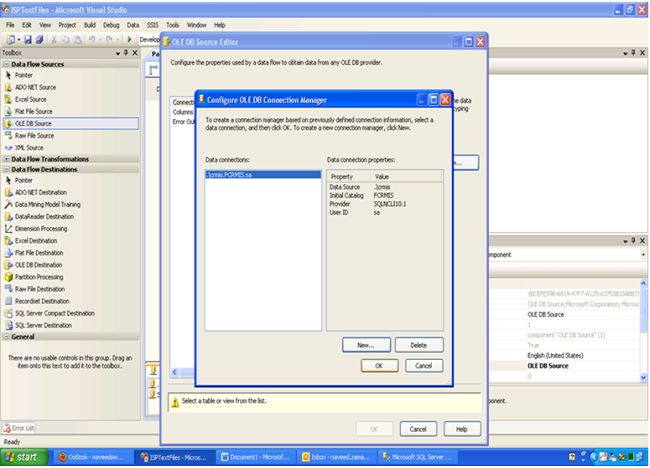Open SSIS menu
This screenshot has height=468, width=650.
[x=152, y=25]
